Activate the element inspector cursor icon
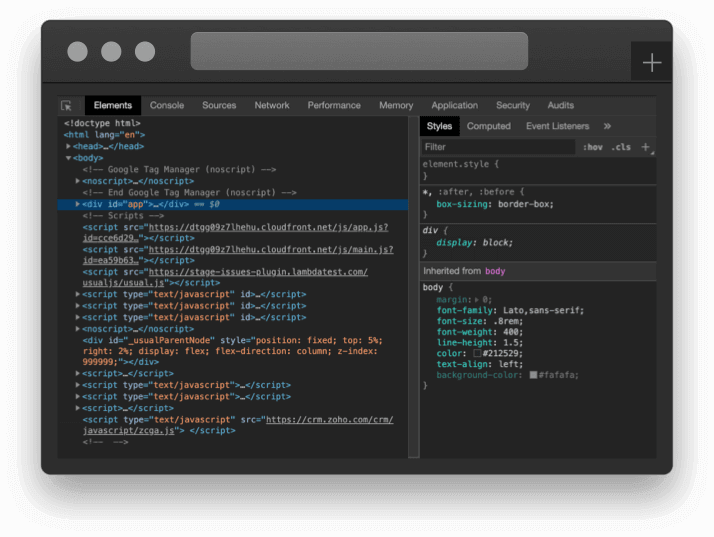Screen dimensions: 714x537 click(66, 106)
